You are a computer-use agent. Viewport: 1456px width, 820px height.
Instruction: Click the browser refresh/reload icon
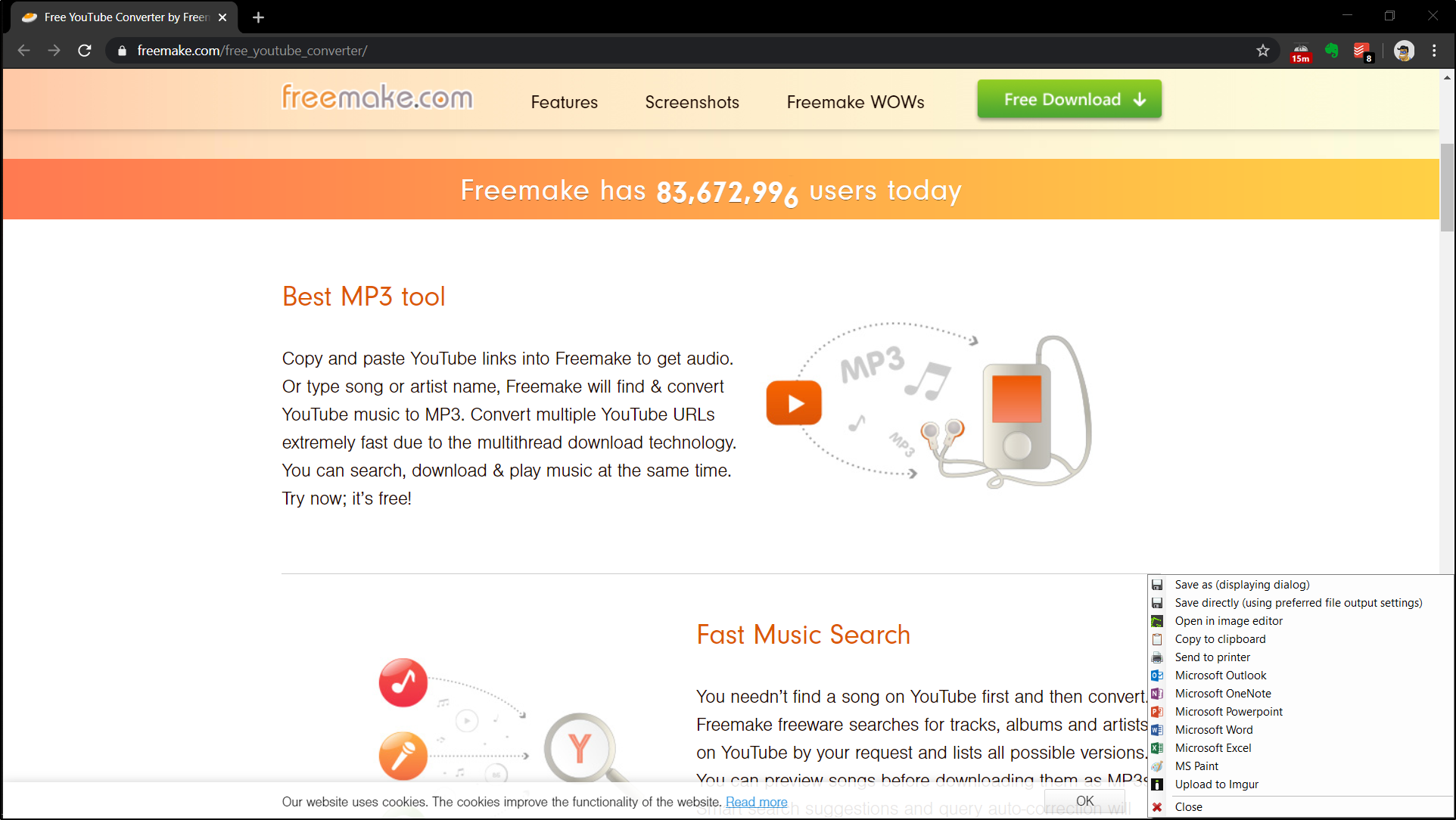pos(85,50)
